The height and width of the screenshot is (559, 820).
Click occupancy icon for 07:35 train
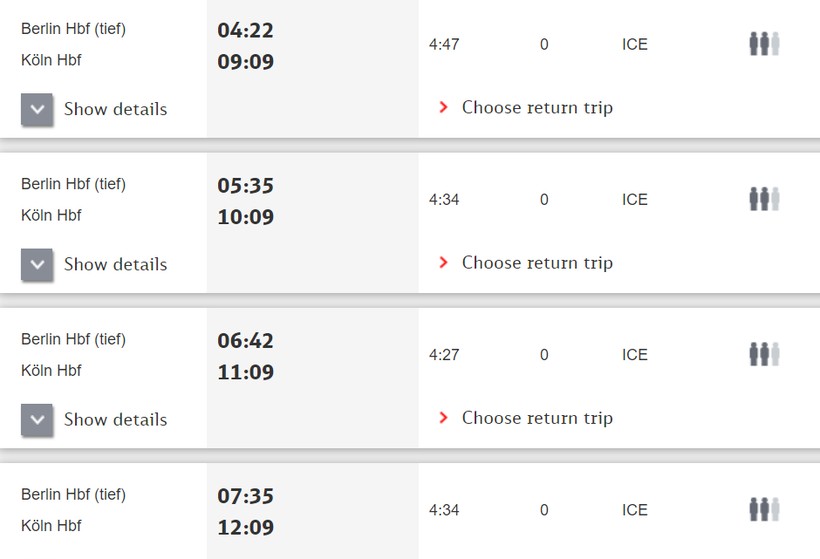764,509
